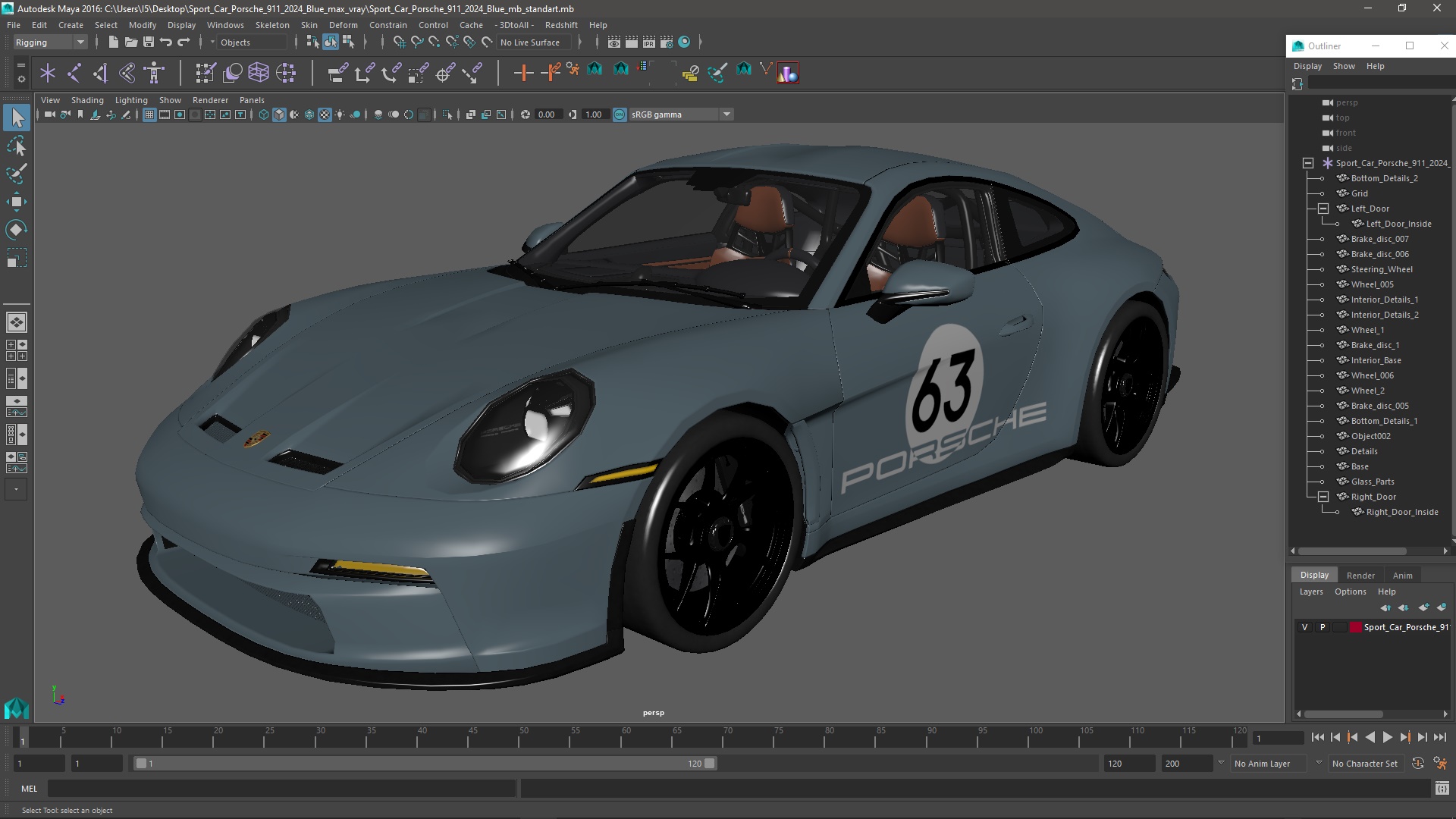Toggle wireframe shading in viewport toolbar
This screenshot has height=819, width=1456.
pos(264,115)
